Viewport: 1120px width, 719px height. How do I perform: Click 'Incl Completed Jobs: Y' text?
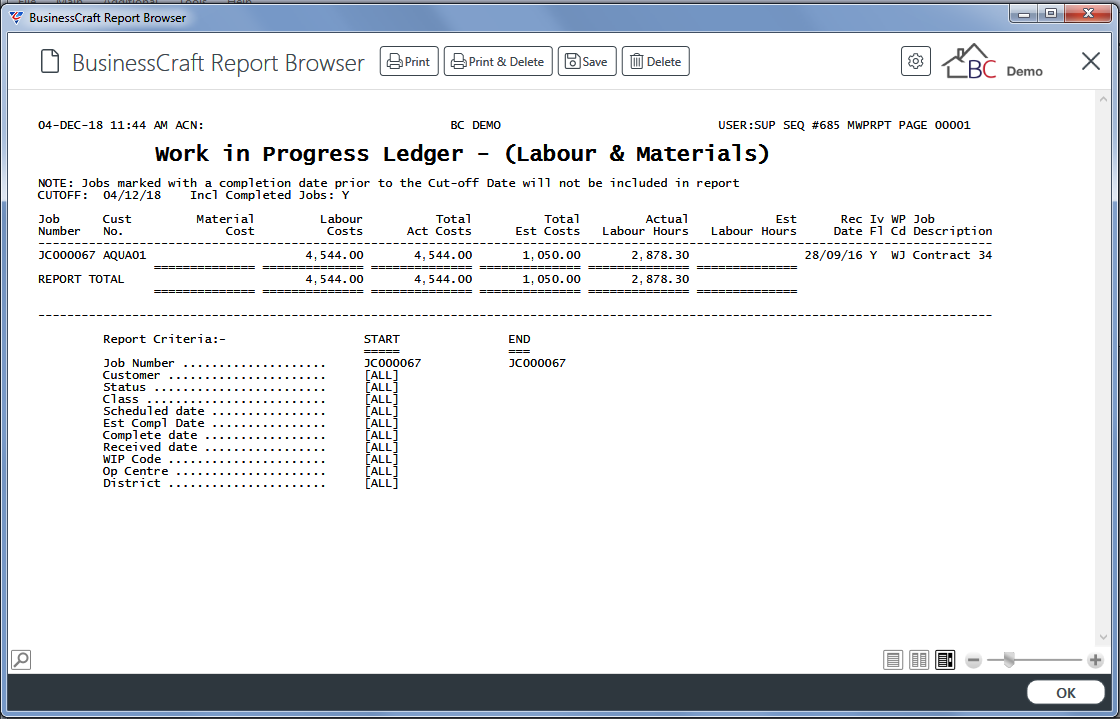pyautogui.click(x=269, y=195)
